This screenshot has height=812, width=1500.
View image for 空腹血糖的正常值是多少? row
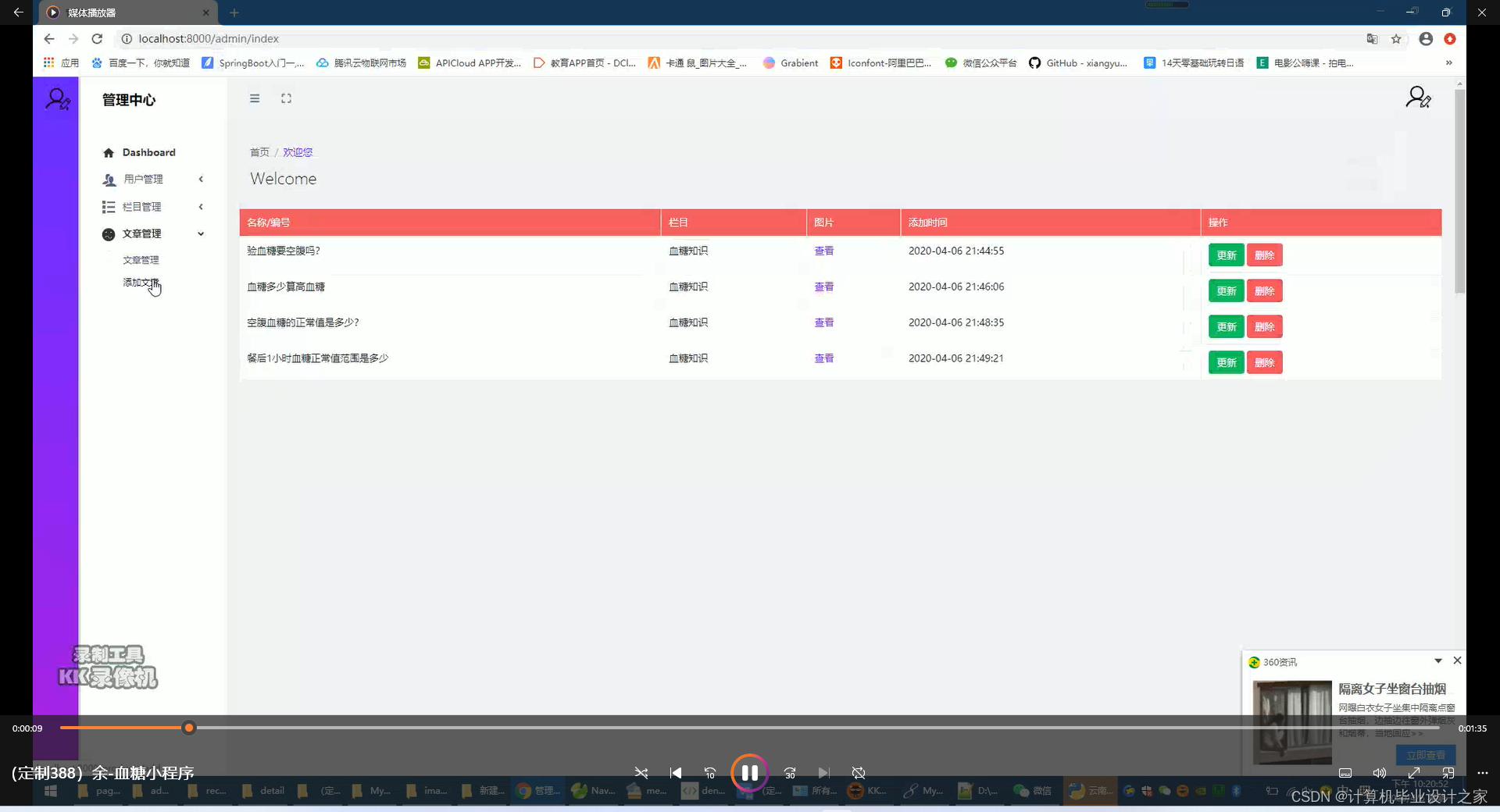click(x=824, y=322)
